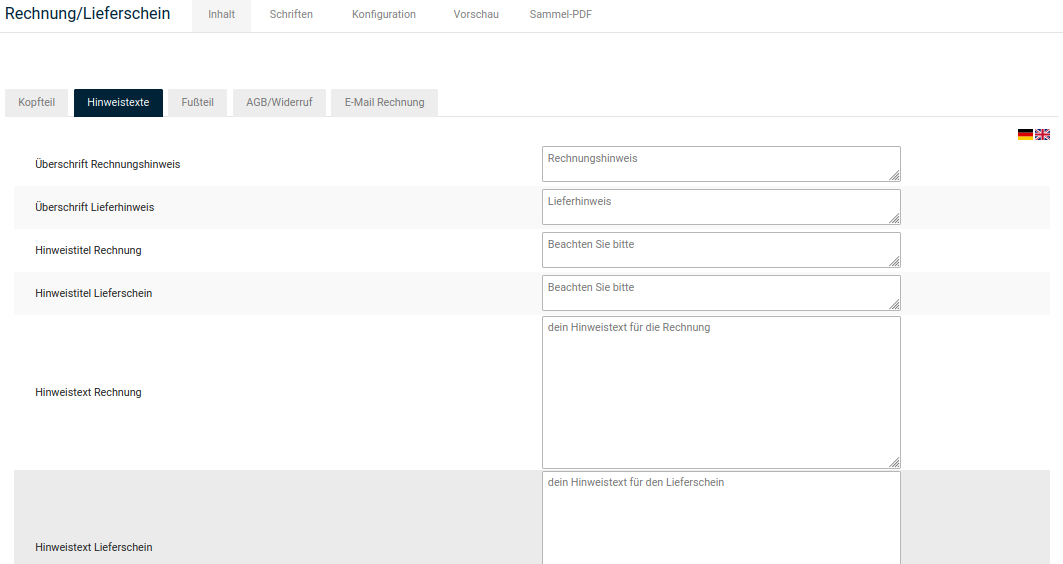Click resize grip of Überschrift Rechnungshinweis field
Viewport: 1063px width, 564px height.
point(894,175)
